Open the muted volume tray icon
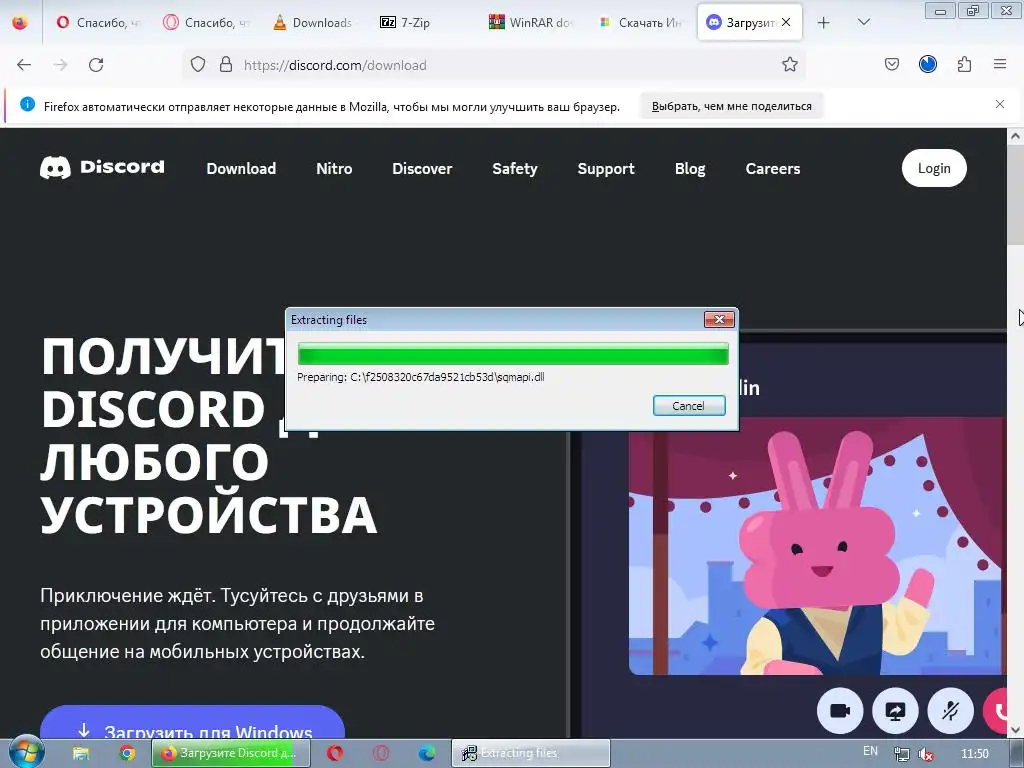1024x768 pixels. coord(925,754)
